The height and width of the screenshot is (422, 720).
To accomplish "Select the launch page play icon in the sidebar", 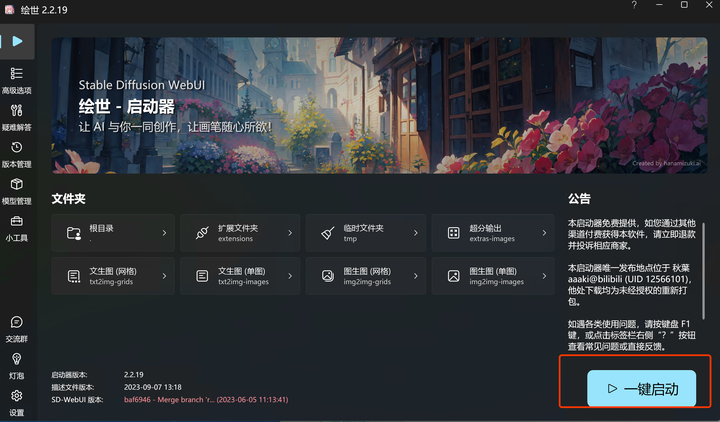I will (x=17, y=41).
